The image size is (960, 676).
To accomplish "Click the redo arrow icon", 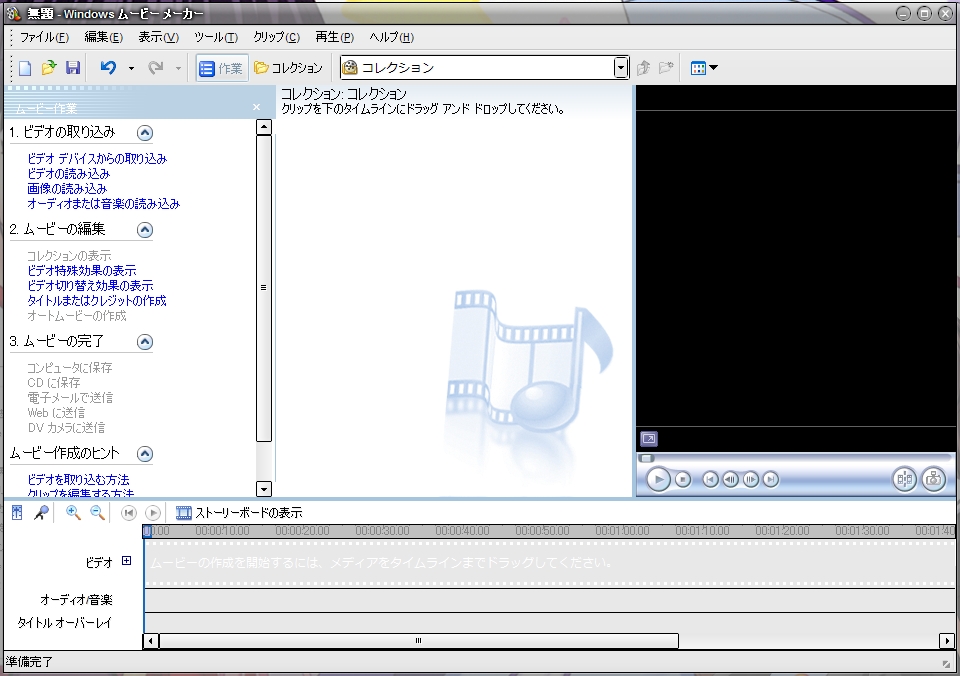I will coord(156,67).
